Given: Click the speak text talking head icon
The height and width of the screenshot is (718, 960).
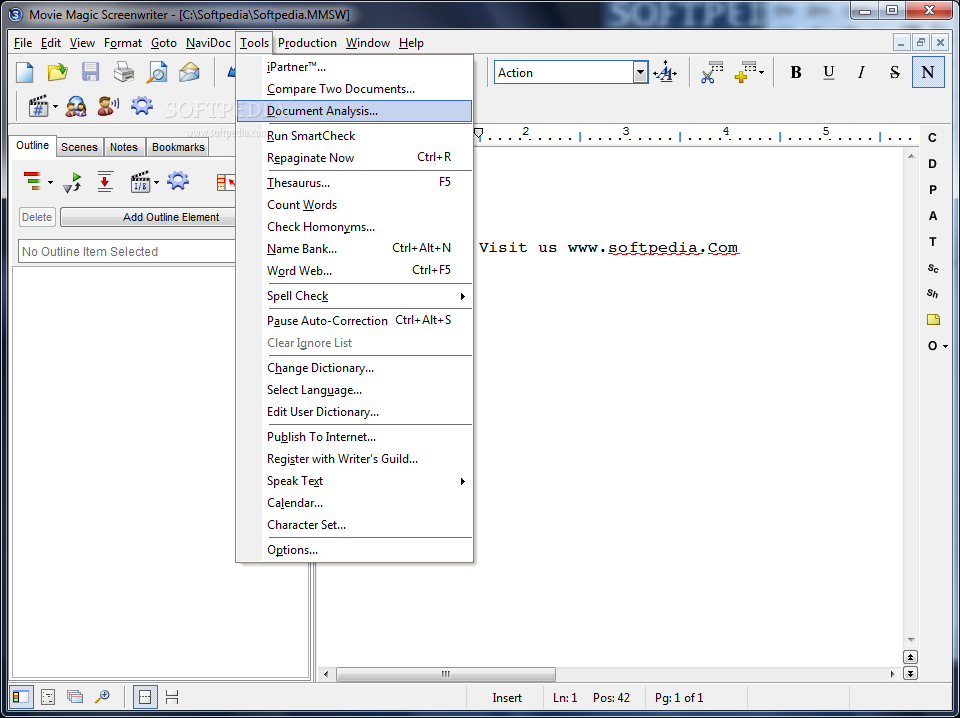Looking at the screenshot, I should click(108, 107).
